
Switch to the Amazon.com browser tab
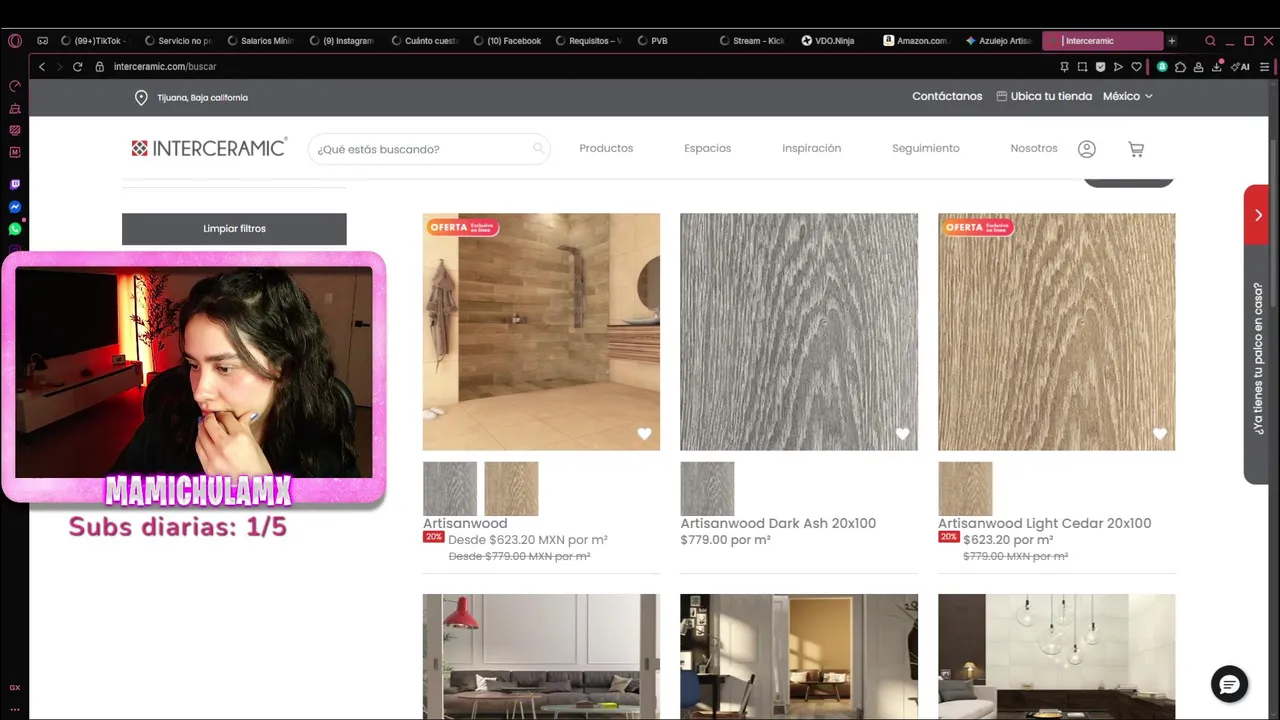(915, 41)
